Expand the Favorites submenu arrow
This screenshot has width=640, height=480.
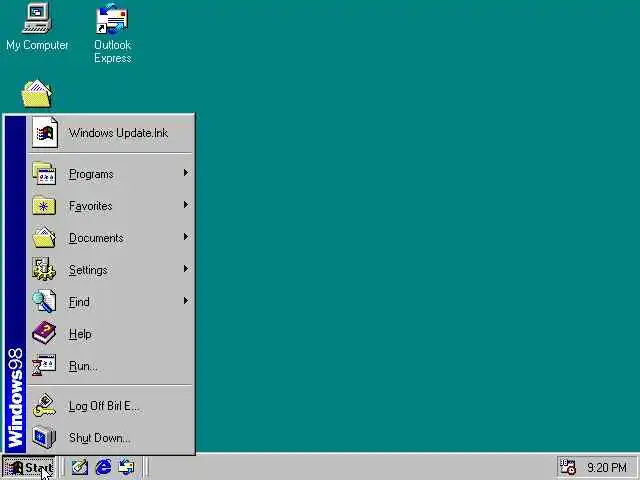click(186, 204)
